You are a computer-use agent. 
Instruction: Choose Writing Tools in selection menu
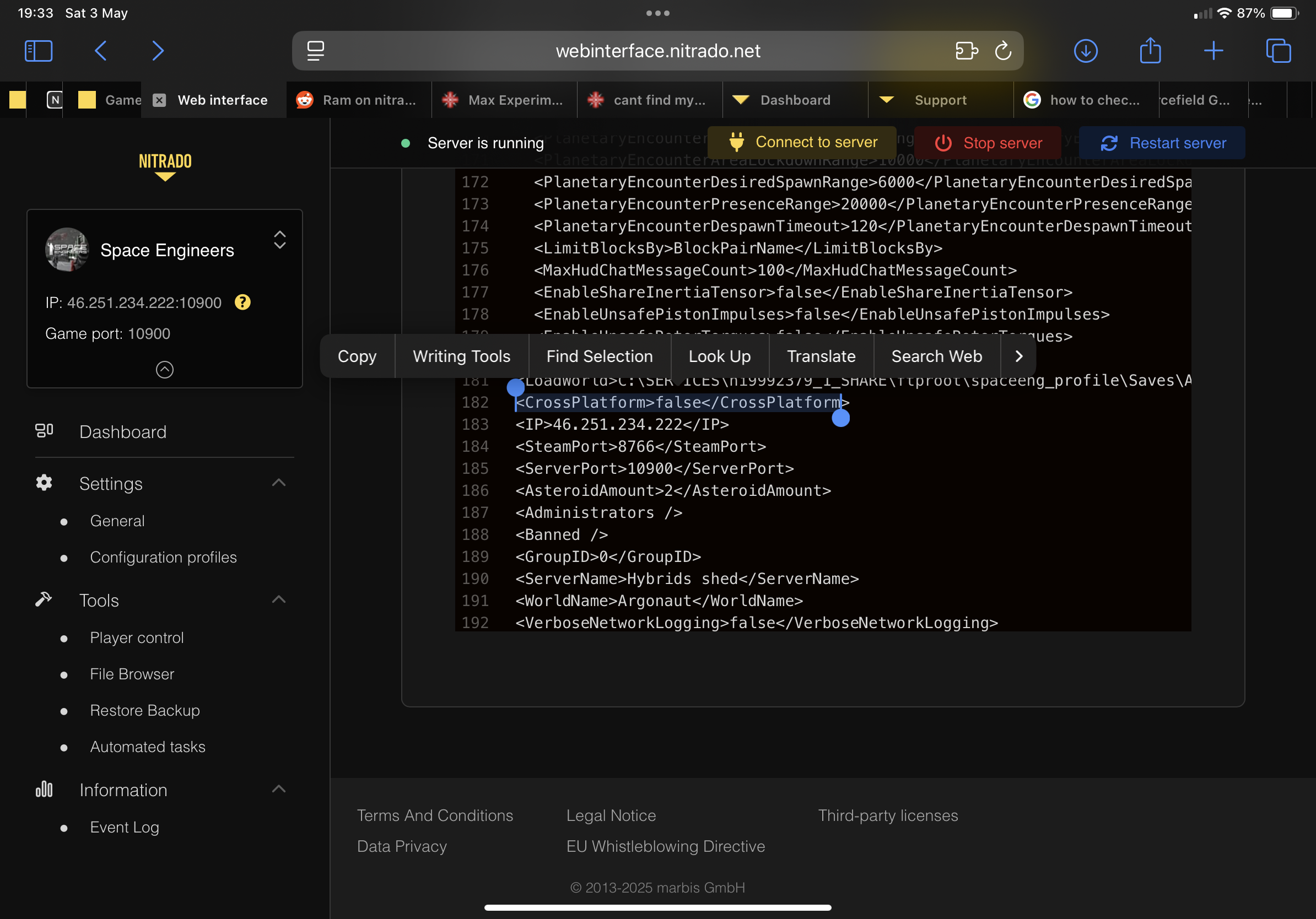(x=461, y=356)
